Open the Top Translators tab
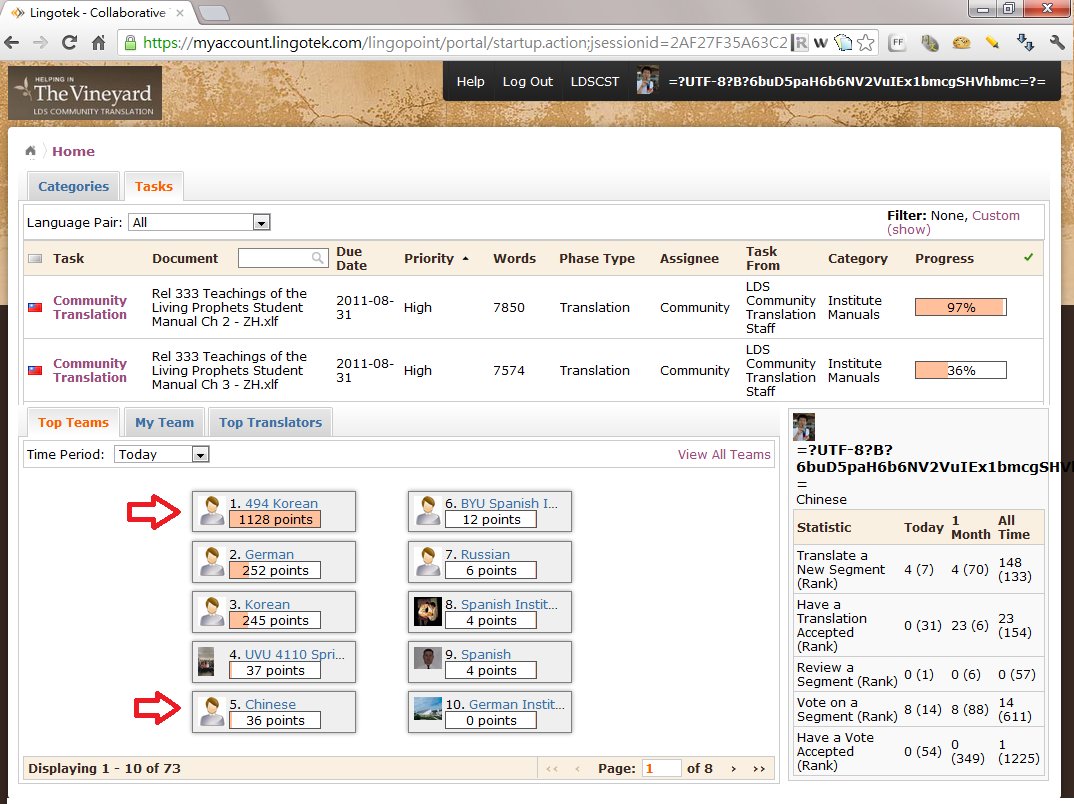Screen dimensions: 1074x804 pos(271,423)
